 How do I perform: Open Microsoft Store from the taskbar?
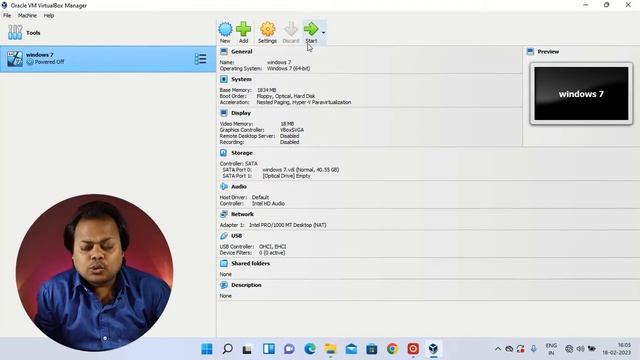point(371,349)
